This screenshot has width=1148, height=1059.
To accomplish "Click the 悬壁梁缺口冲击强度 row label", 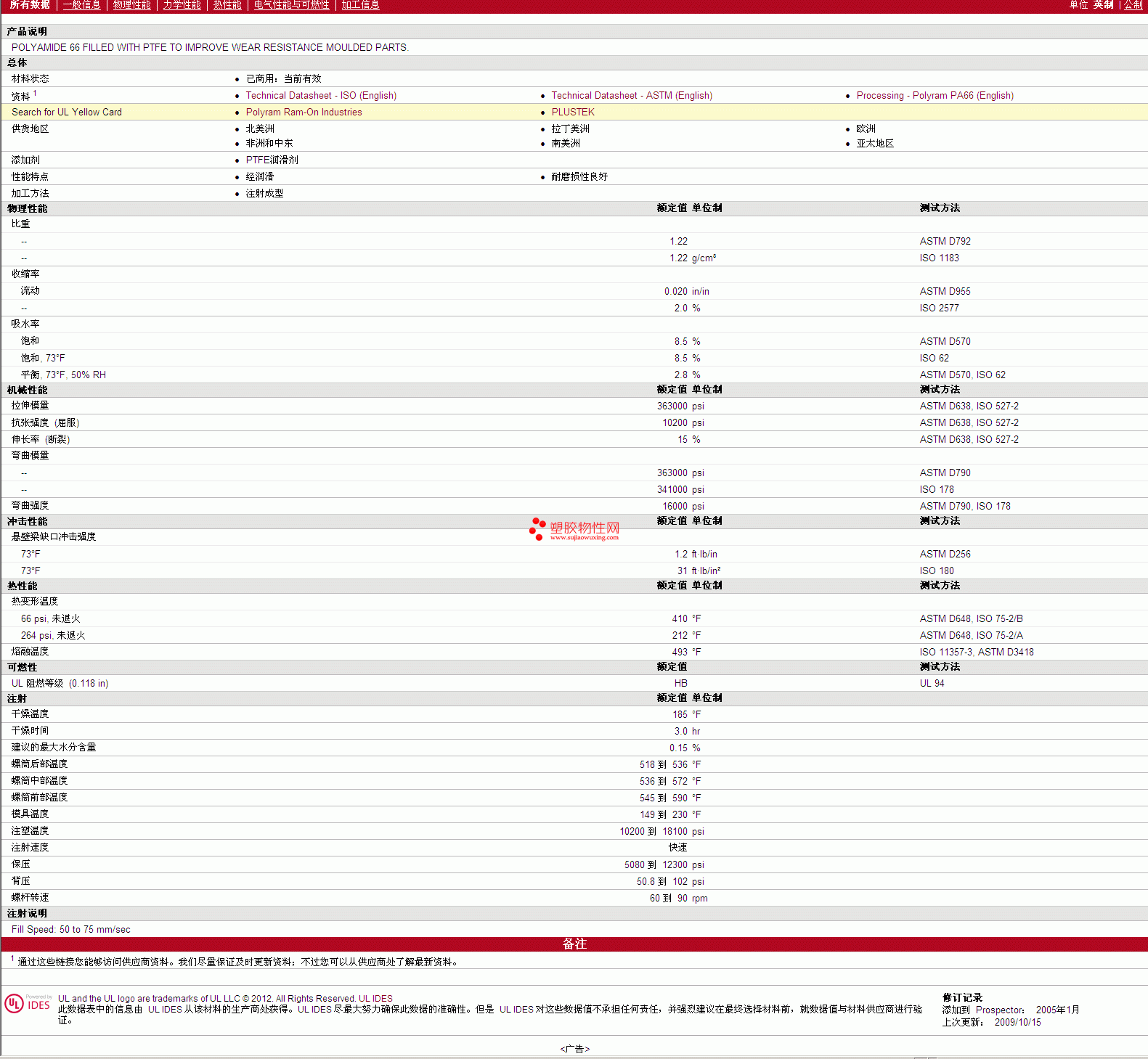I will tap(54, 537).
